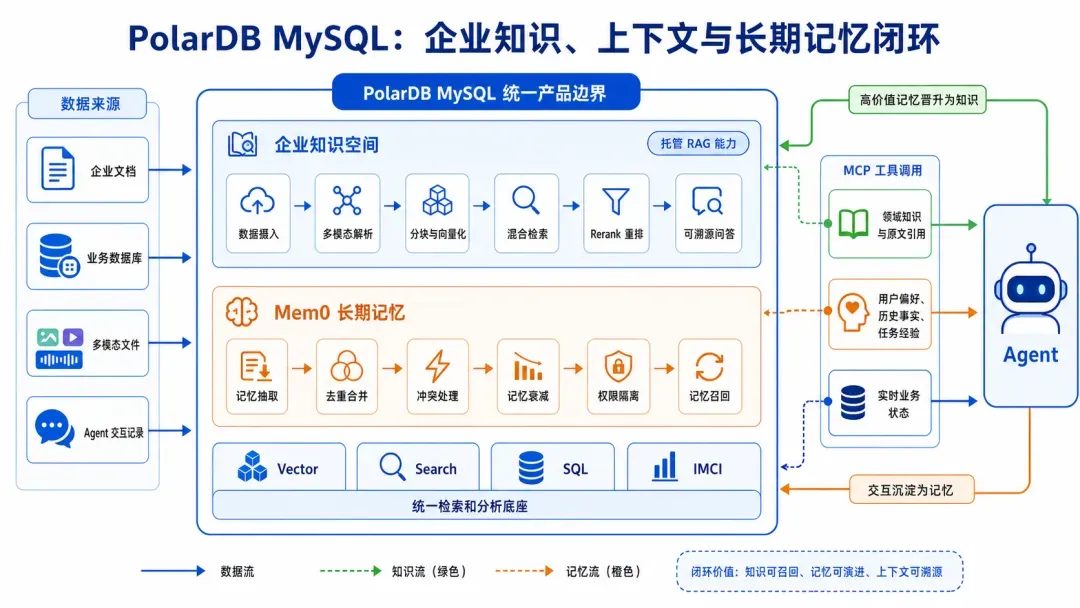Screen dimensions: 1080x608
Task: Click the open book icon for 领域知识
Action: tap(853, 224)
